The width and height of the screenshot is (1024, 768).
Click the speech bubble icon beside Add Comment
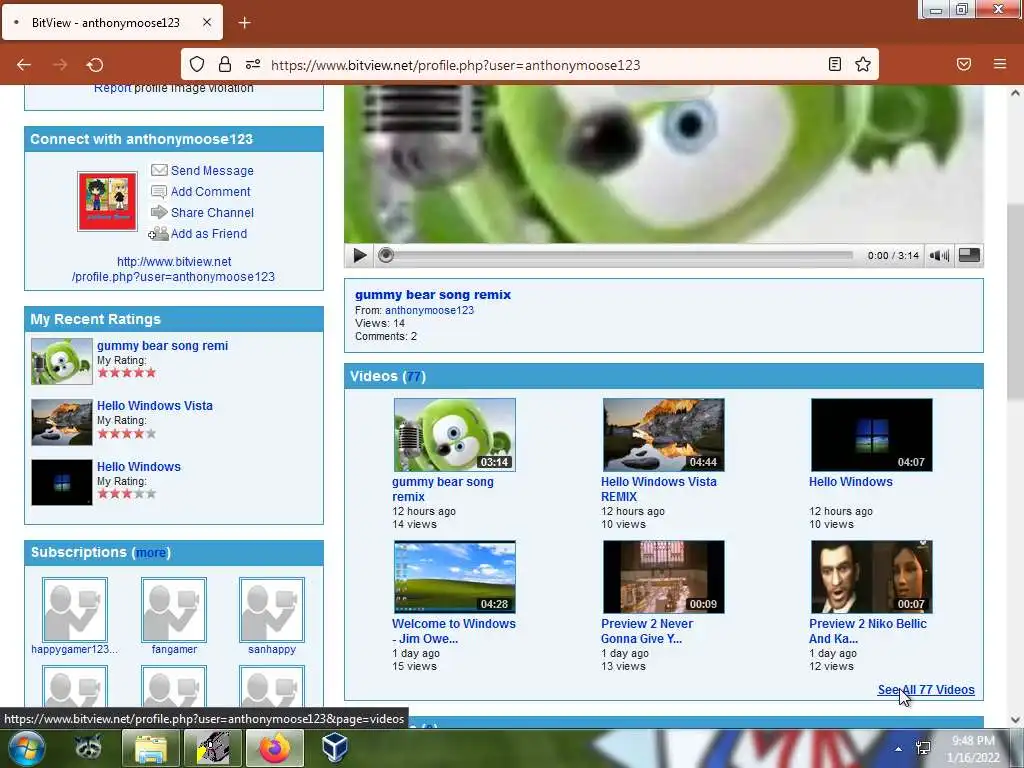point(159,191)
